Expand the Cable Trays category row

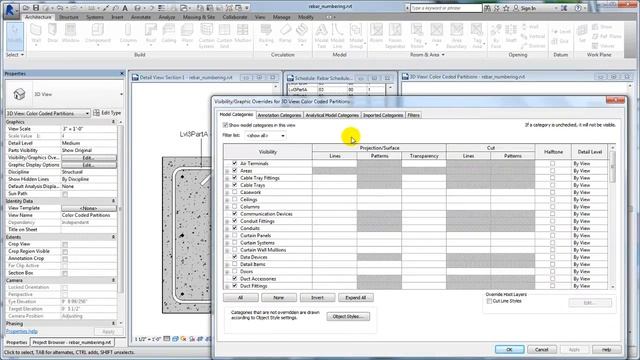click(x=227, y=185)
